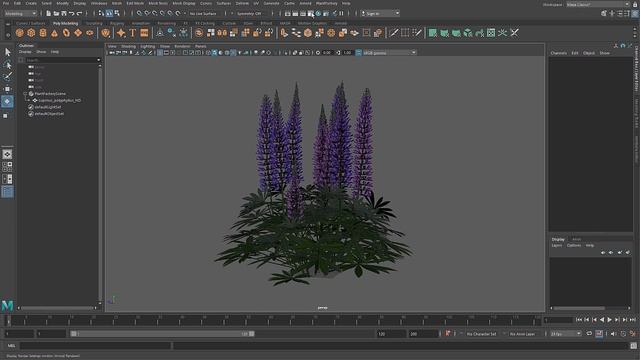Image resolution: width=640 pixels, height=360 pixels.
Task: Open the Workspace dropdown
Action: point(598,4)
